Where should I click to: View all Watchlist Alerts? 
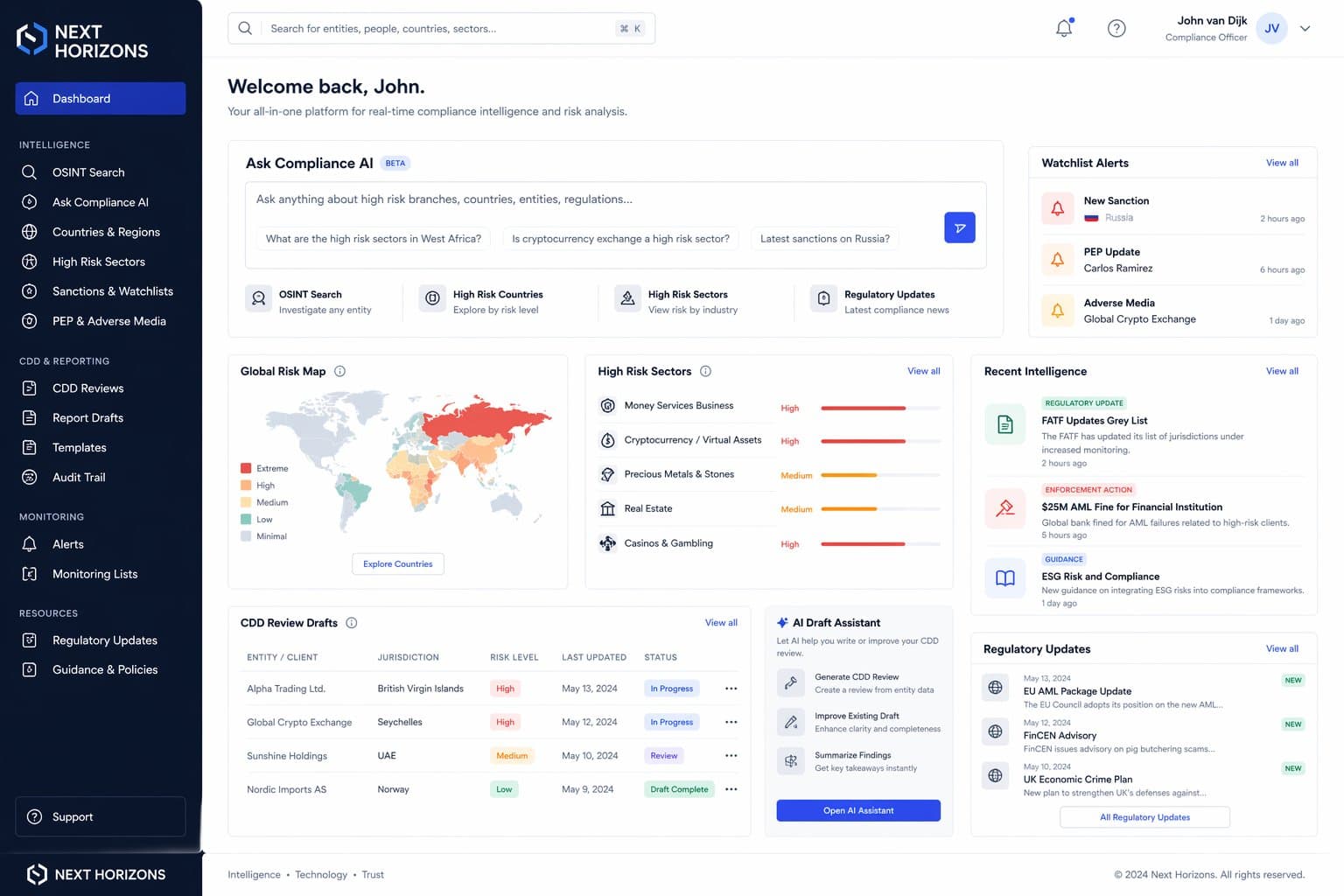click(1282, 163)
